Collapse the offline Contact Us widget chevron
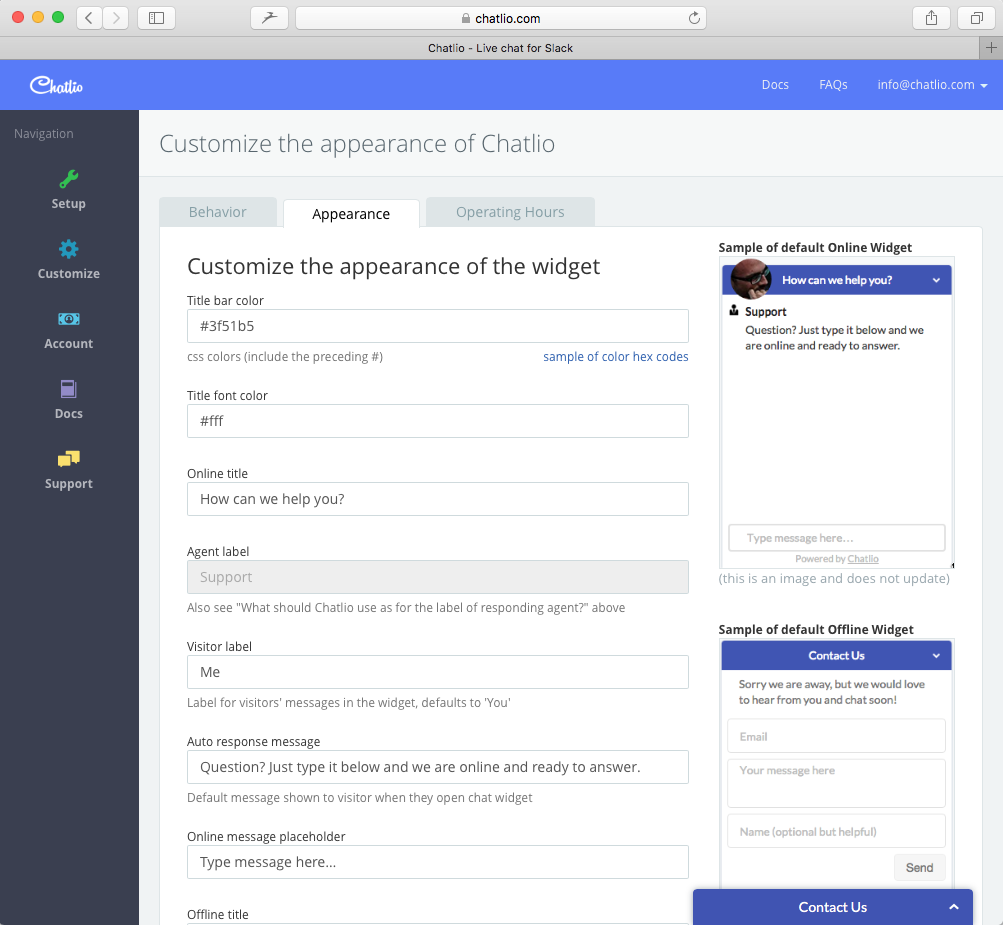1003x925 pixels. [x=937, y=655]
